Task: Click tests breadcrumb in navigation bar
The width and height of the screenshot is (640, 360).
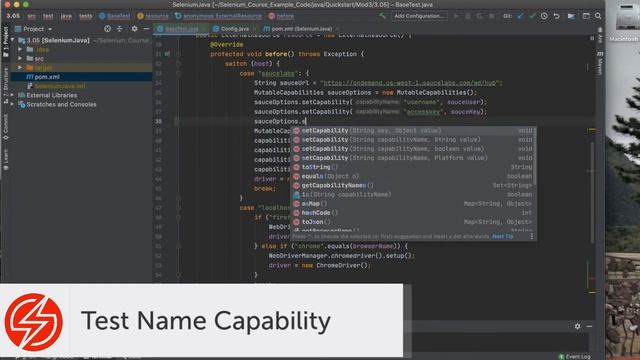Action: (85, 16)
